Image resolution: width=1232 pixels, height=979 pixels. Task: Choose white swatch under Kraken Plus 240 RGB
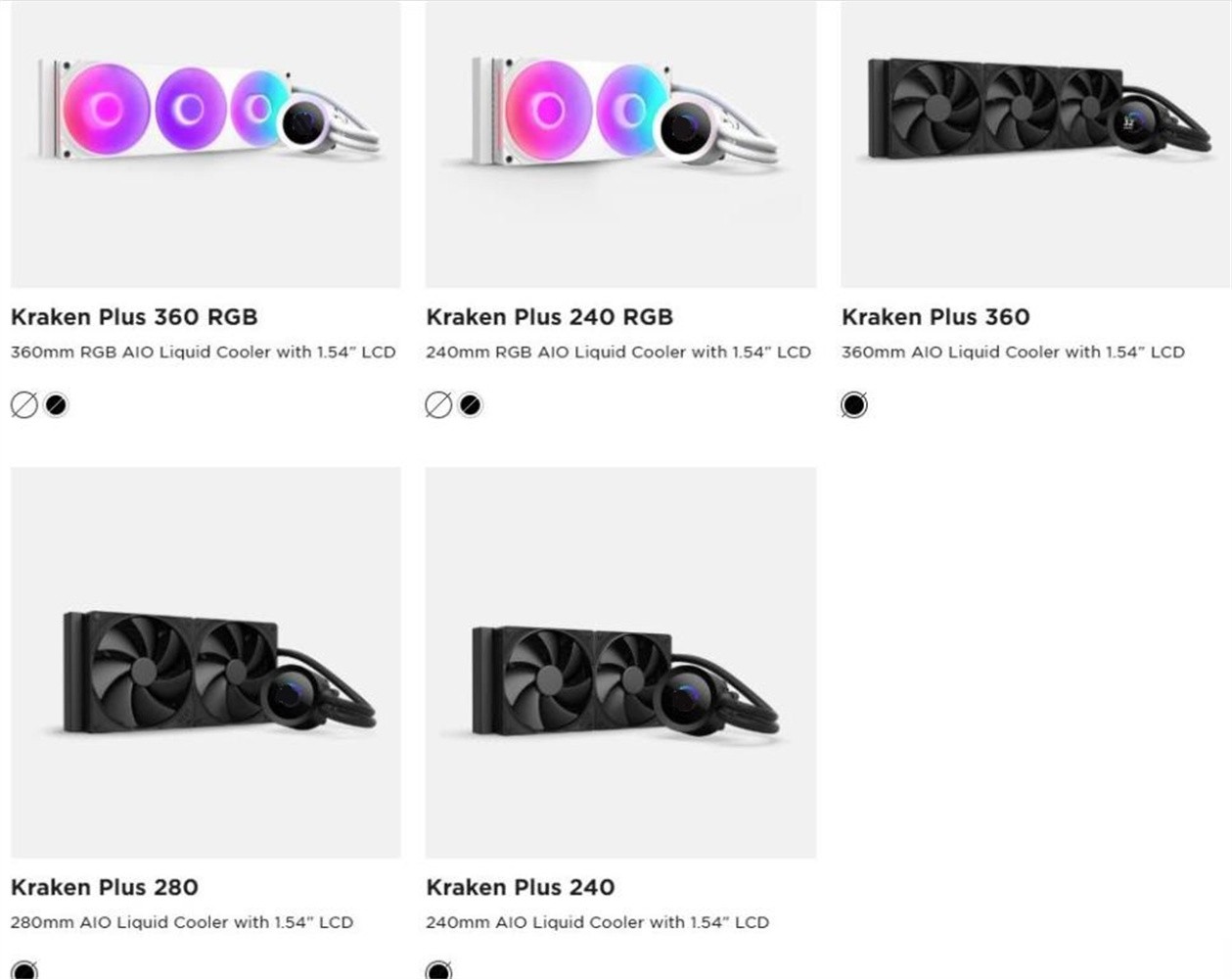pyautogui.click(x=439, y=404)
